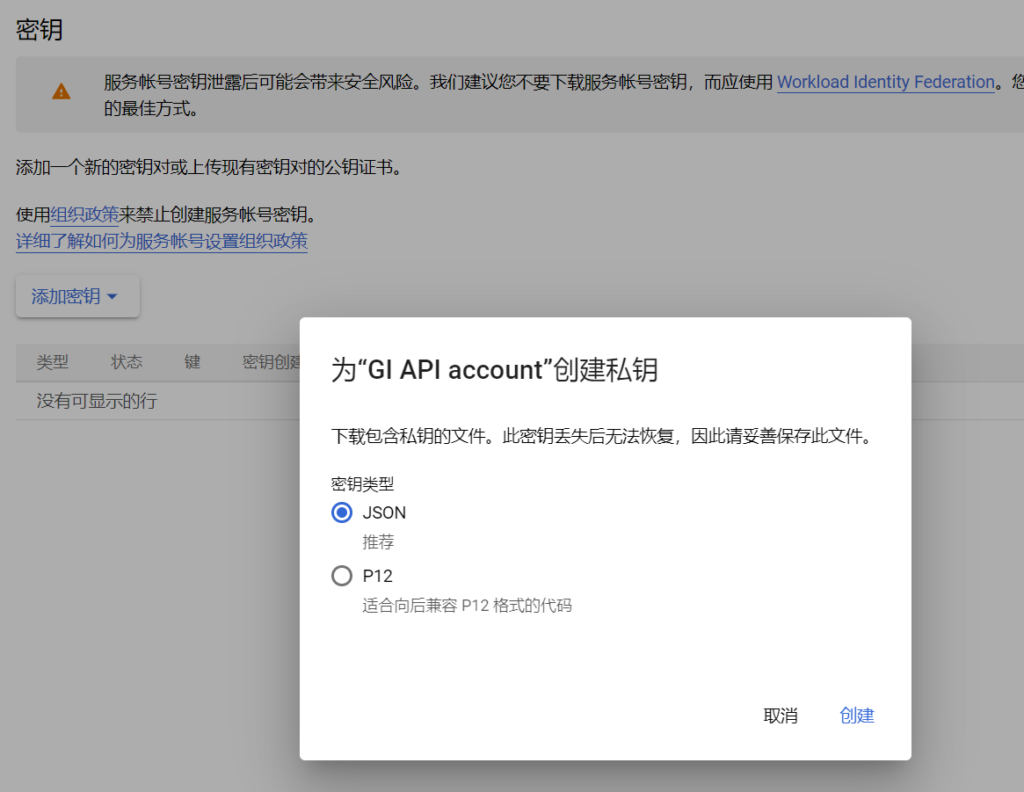The image size is (1024, 792).
Task: Click the 键 column header
Action: click(x=192, y=362)
